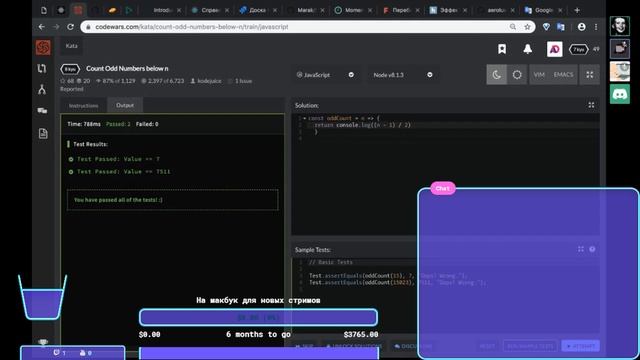Switch to light theme sun toggle
Image resolution: width=640 pixels, height=360 pixels.
pos(517,75)
